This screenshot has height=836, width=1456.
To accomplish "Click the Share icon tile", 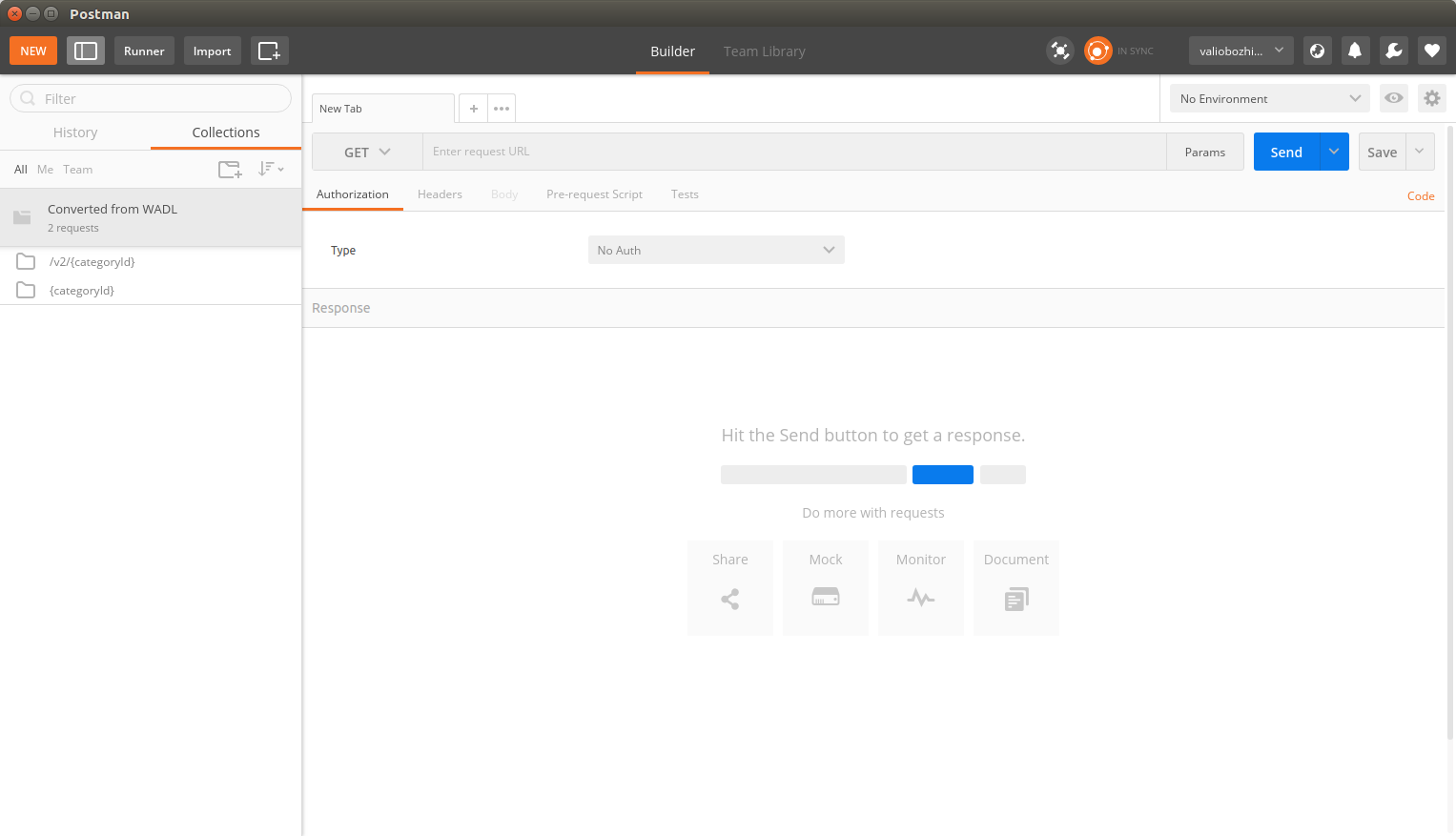I will pos(730,588).
